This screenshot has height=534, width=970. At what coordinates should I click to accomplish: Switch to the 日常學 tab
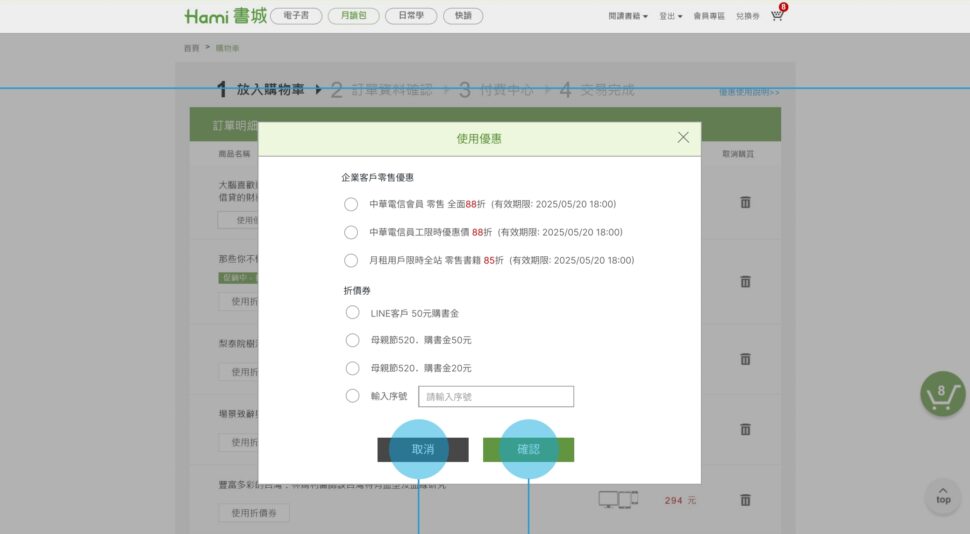click(x=411, y=15)
